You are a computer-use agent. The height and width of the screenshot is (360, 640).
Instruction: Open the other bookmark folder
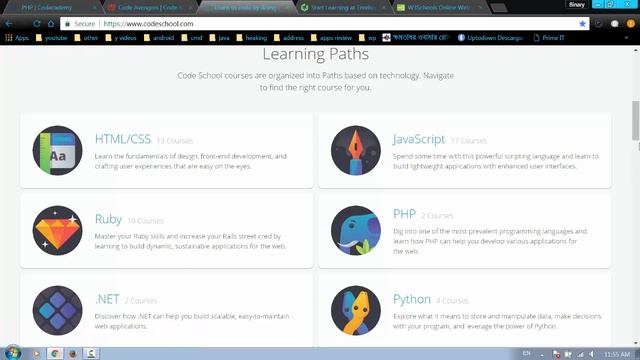pyautogui.click(x=86, y=38)
